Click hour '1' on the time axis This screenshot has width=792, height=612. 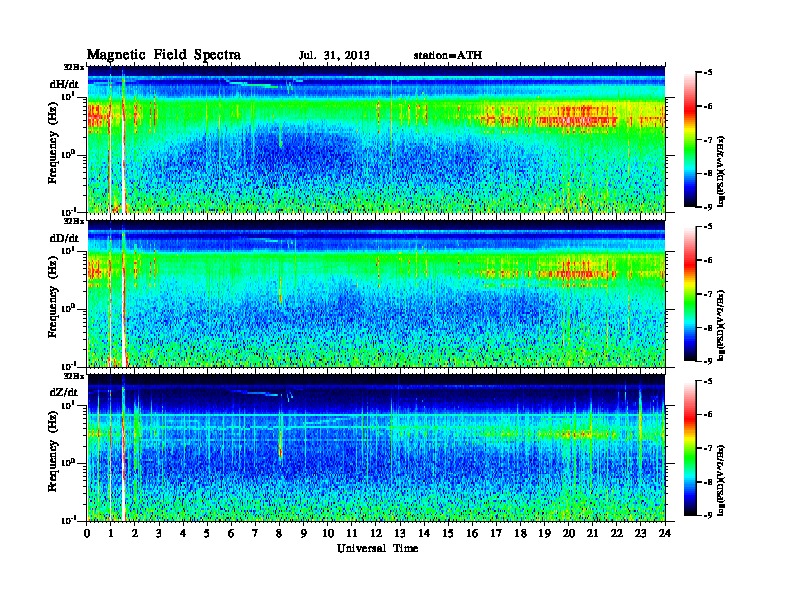(x=111, y=533)
